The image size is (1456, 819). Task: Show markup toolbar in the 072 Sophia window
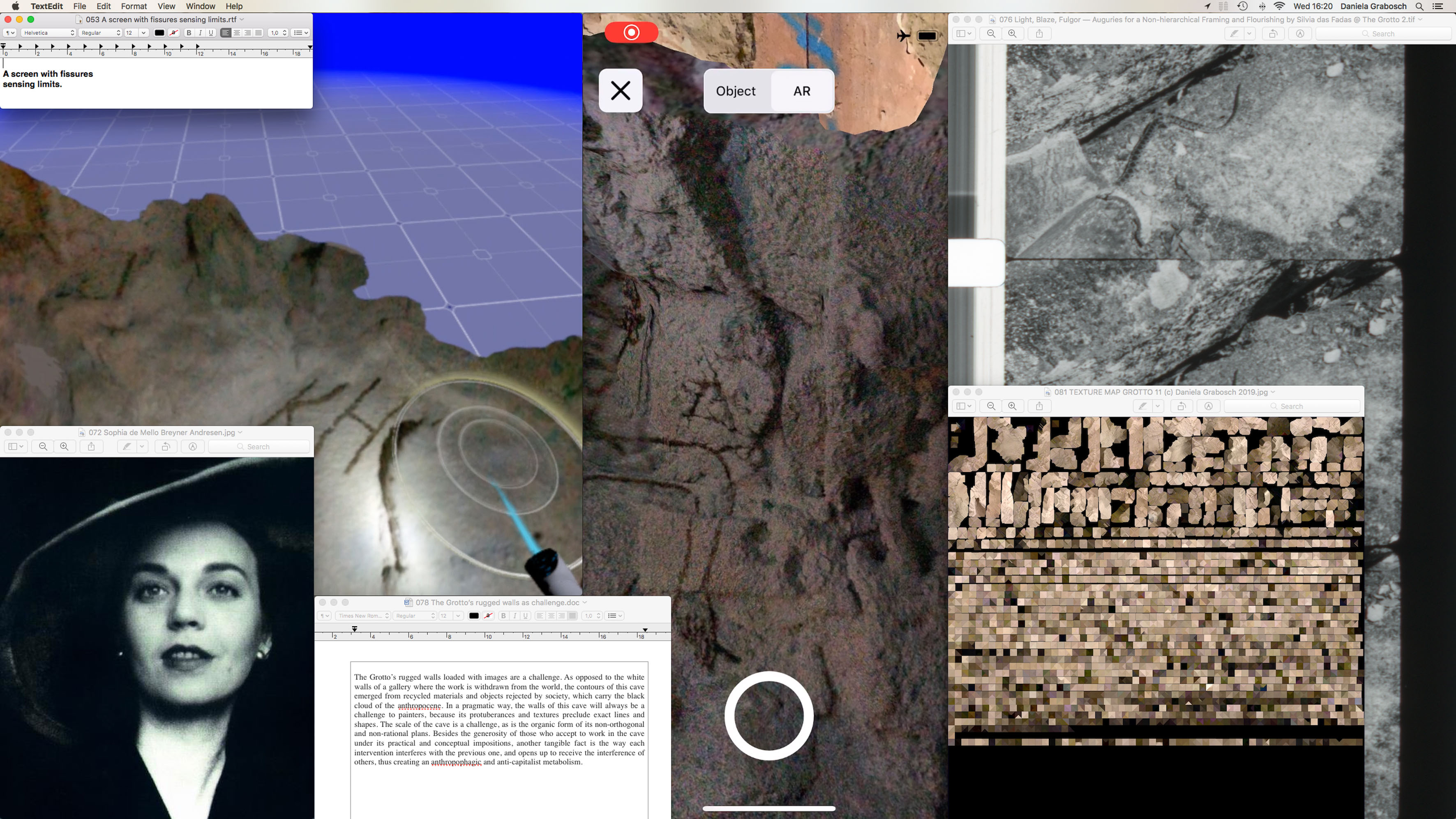(193, 447)
